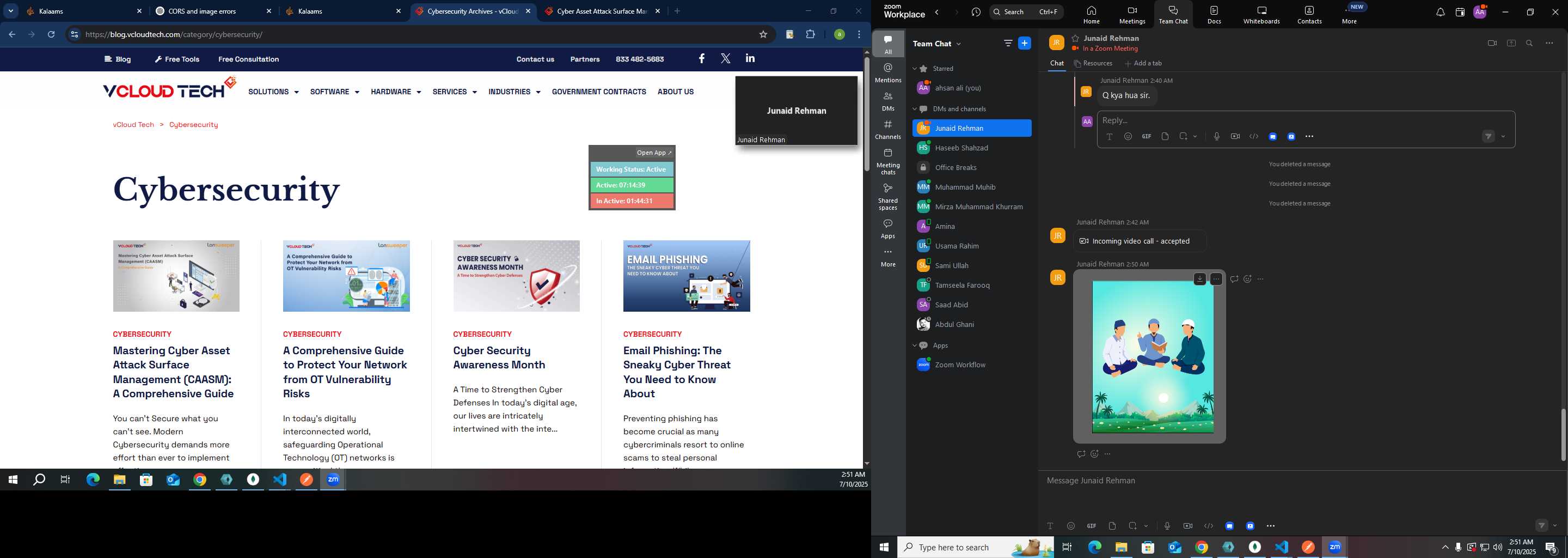Open Zoom history clock icon
This screenshot has width=1568, height=558.
[x=976, y=13]
